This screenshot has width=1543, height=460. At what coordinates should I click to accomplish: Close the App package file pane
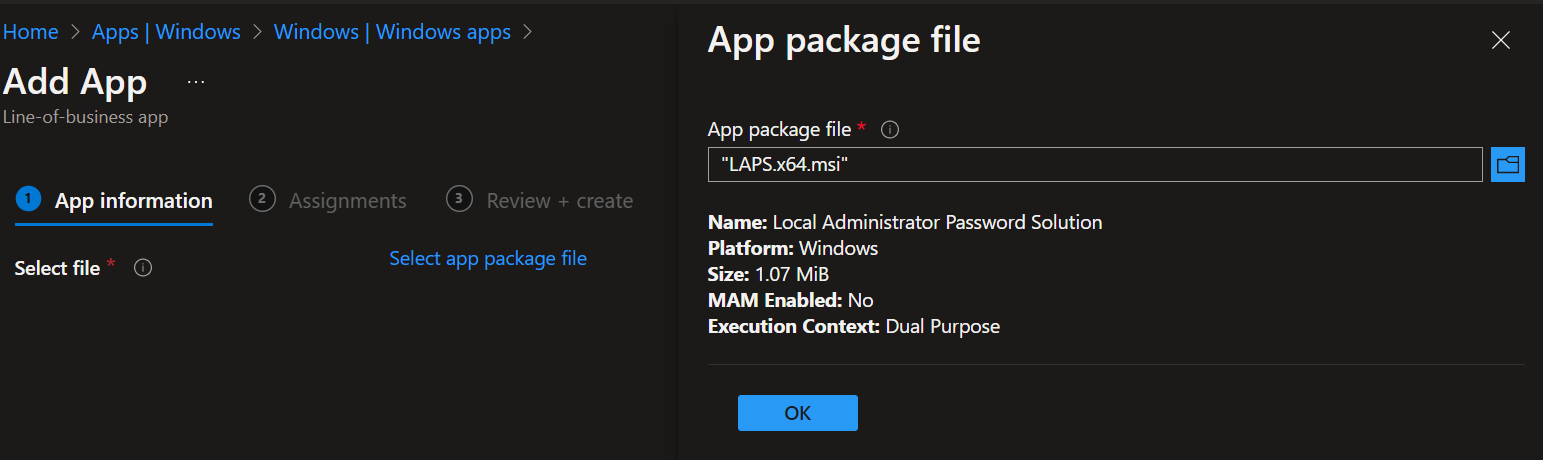point(1500,40)
